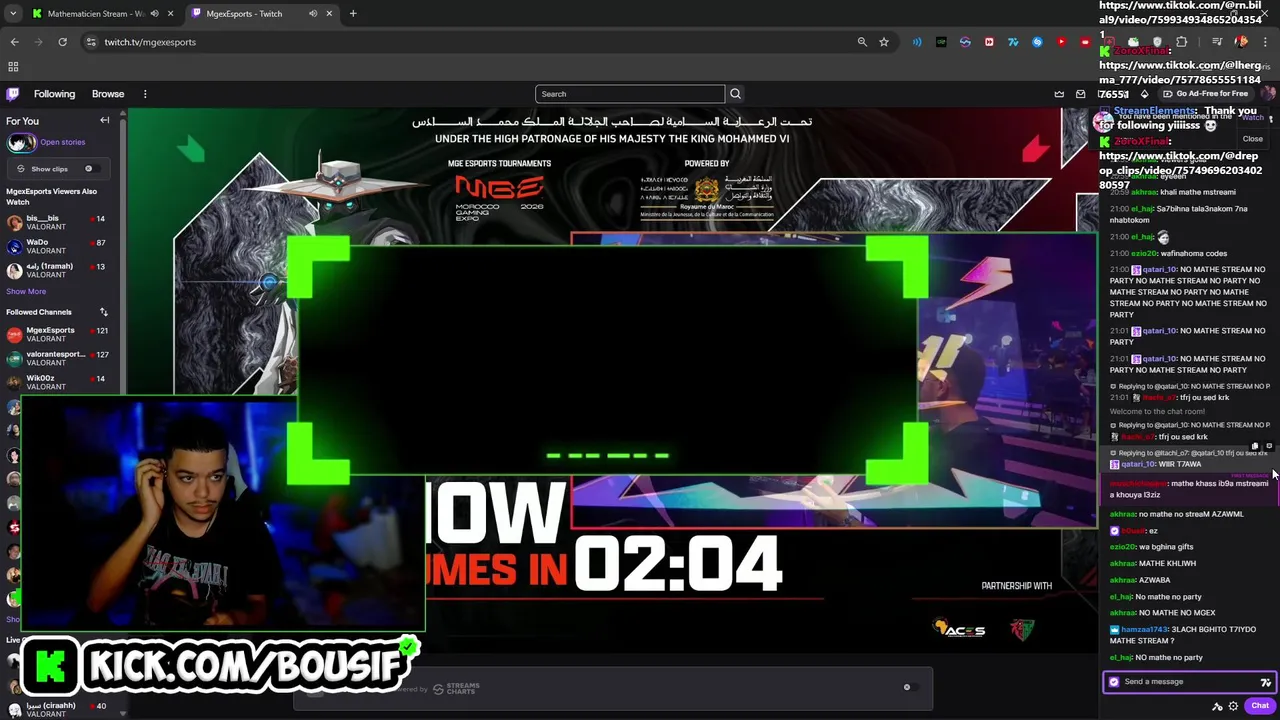Click the hamzaa1743 username in chat
This screenshot has height=720, width=1280.
click(1142, 629)
